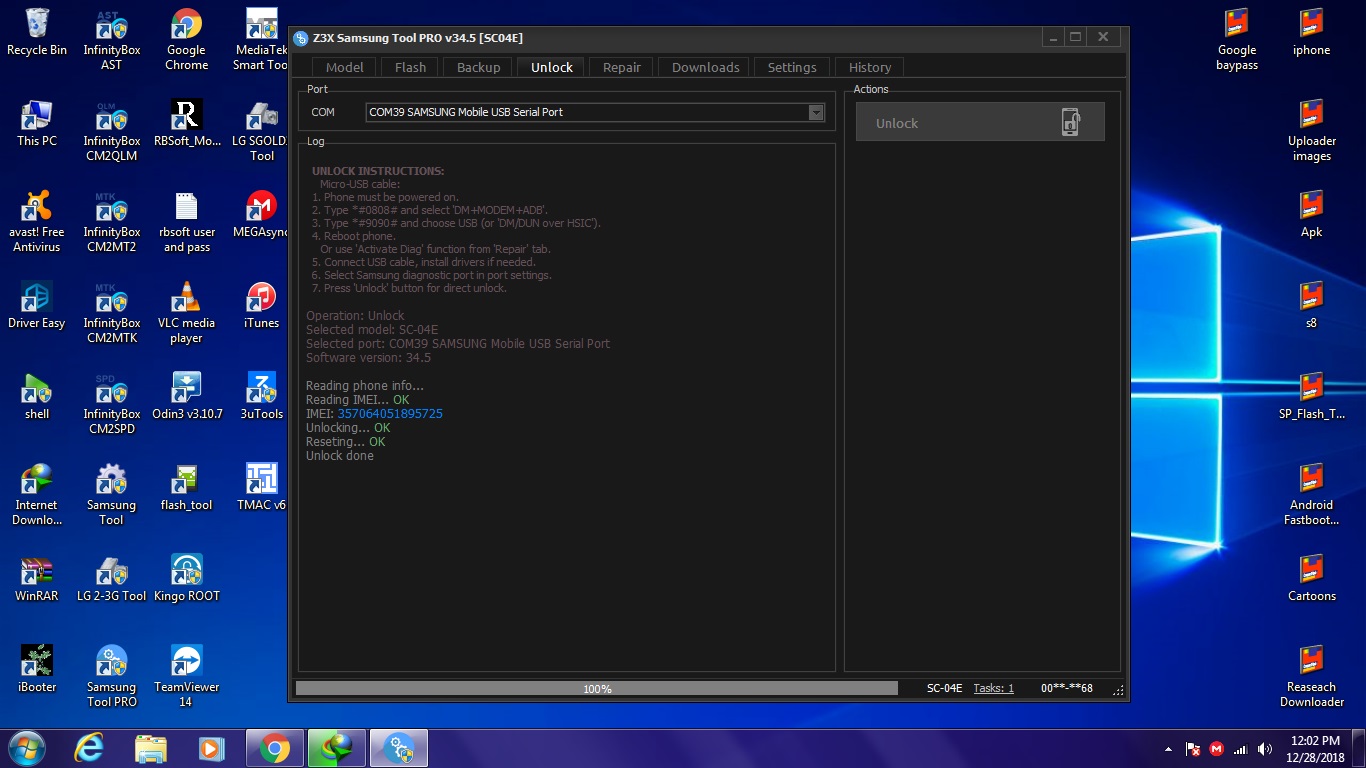Viewport: 1366px width, 768px height.
Task: Open Uploader images folder
Action: coord(1311,131)
